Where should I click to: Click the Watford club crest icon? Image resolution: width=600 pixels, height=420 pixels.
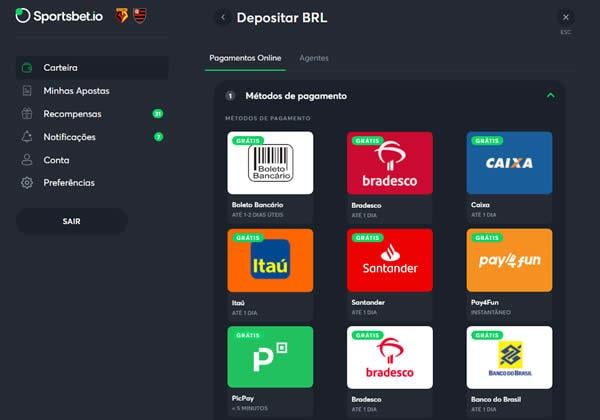pos(122,16)
